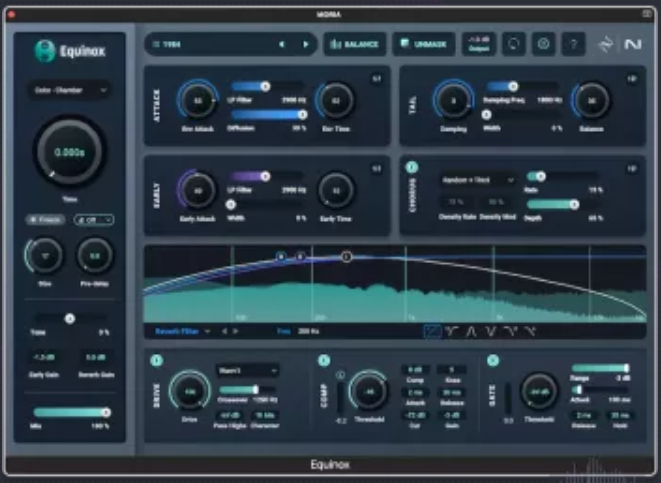Toggle the Freeze button
The image size is (661, 483).
tap(46, 220)
